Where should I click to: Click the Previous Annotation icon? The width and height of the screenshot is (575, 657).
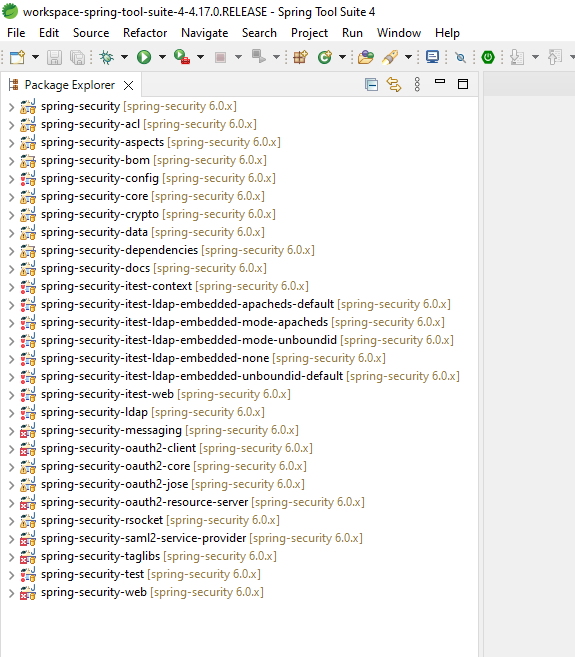pos(555,57)
